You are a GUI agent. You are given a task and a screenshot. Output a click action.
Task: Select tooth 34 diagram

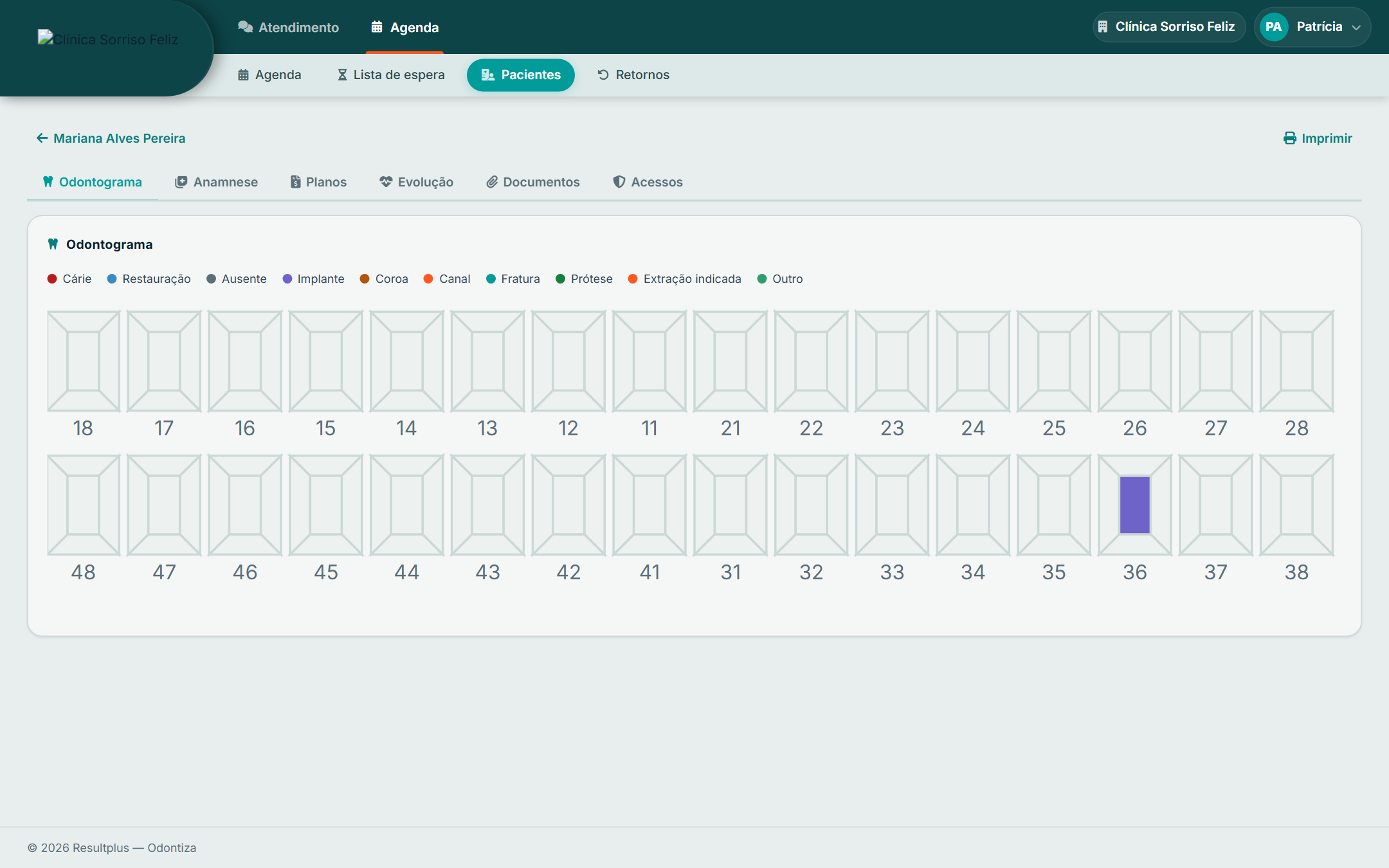[x=973, y=505]
